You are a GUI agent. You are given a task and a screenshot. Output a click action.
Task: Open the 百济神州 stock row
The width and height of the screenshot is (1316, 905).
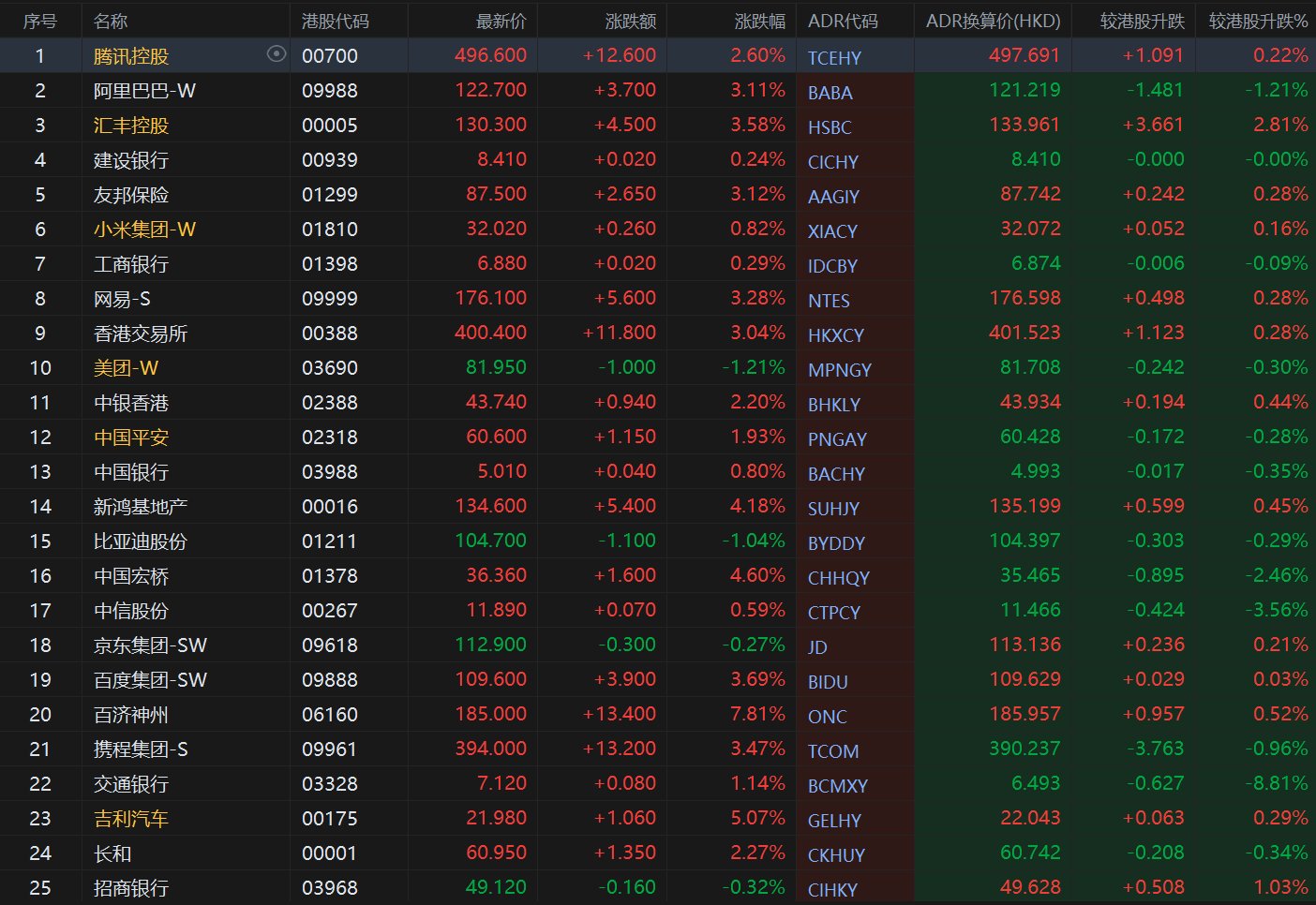pyautogui.click(x=131, y=715)
